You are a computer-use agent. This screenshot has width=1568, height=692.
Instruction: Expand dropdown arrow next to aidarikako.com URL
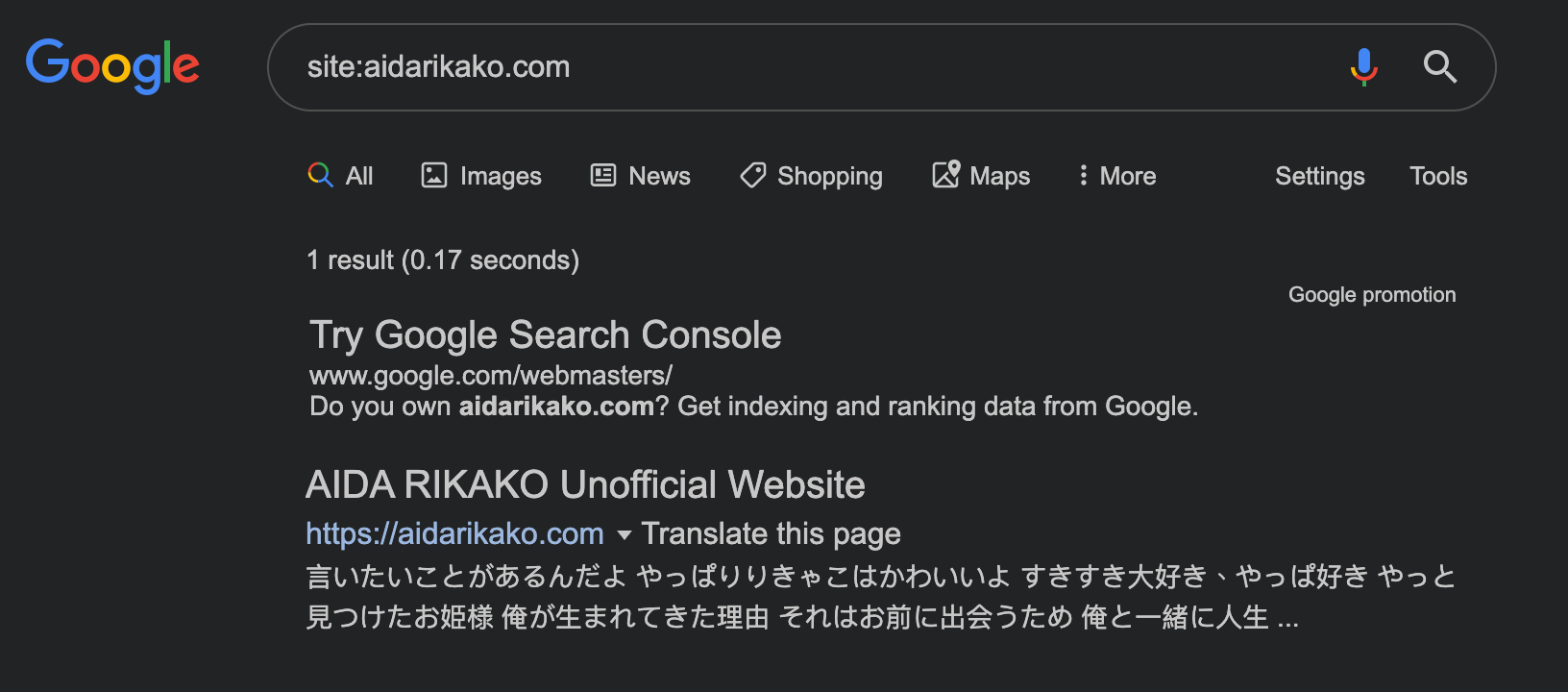click(x=624, y=534)
